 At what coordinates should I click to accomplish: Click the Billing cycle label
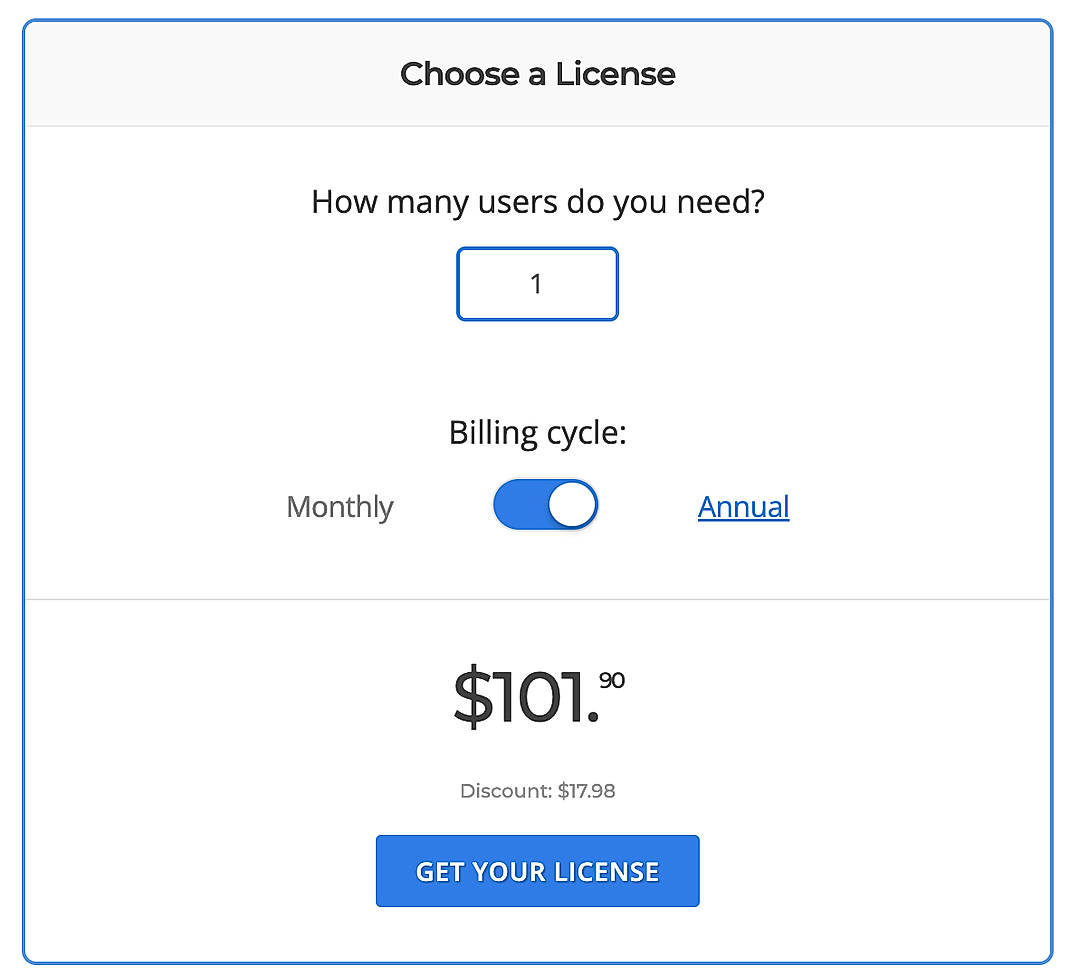click(x=537, y=432)
